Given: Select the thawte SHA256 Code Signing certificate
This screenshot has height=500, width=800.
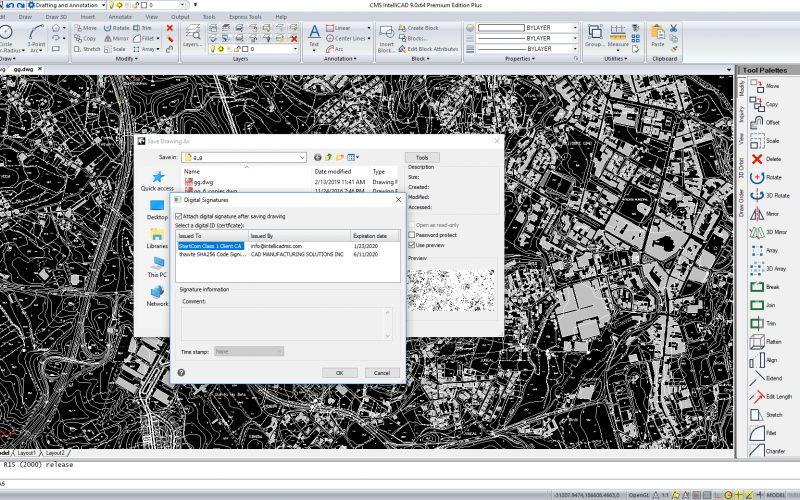Looking at the screenshot, I should [211, 255].
